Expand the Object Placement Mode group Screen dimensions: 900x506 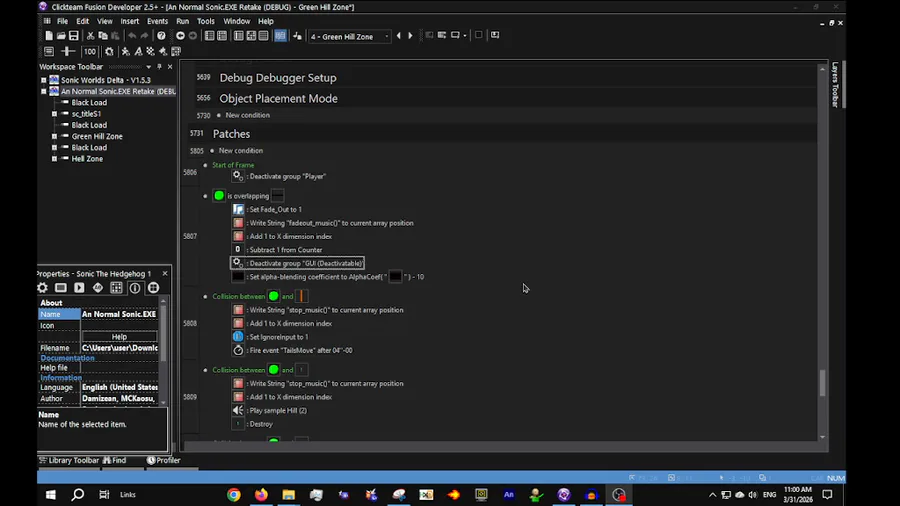(x=278, y=98)
